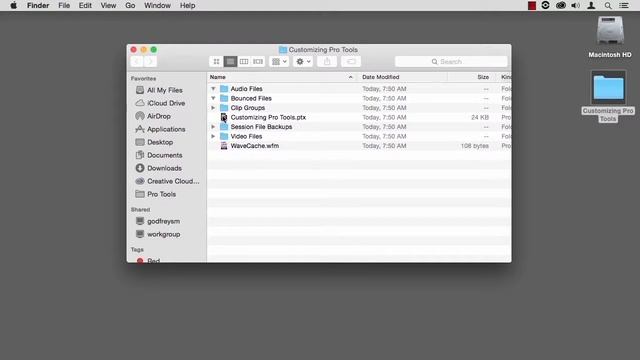Open AirDrop in sidebar
The height and width of the screenshot is (360, 640).
click(158, 116)
